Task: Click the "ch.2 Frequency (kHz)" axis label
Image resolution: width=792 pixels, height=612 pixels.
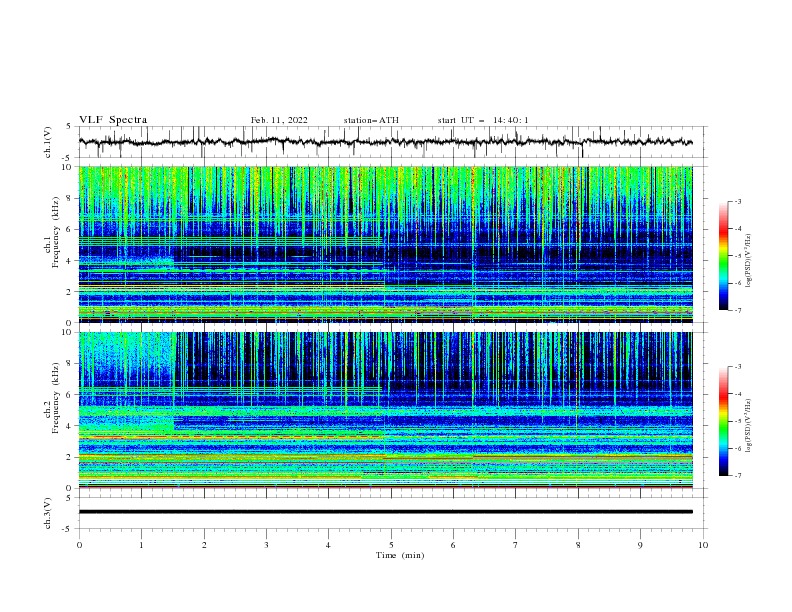Action: [x=52, y=398]
